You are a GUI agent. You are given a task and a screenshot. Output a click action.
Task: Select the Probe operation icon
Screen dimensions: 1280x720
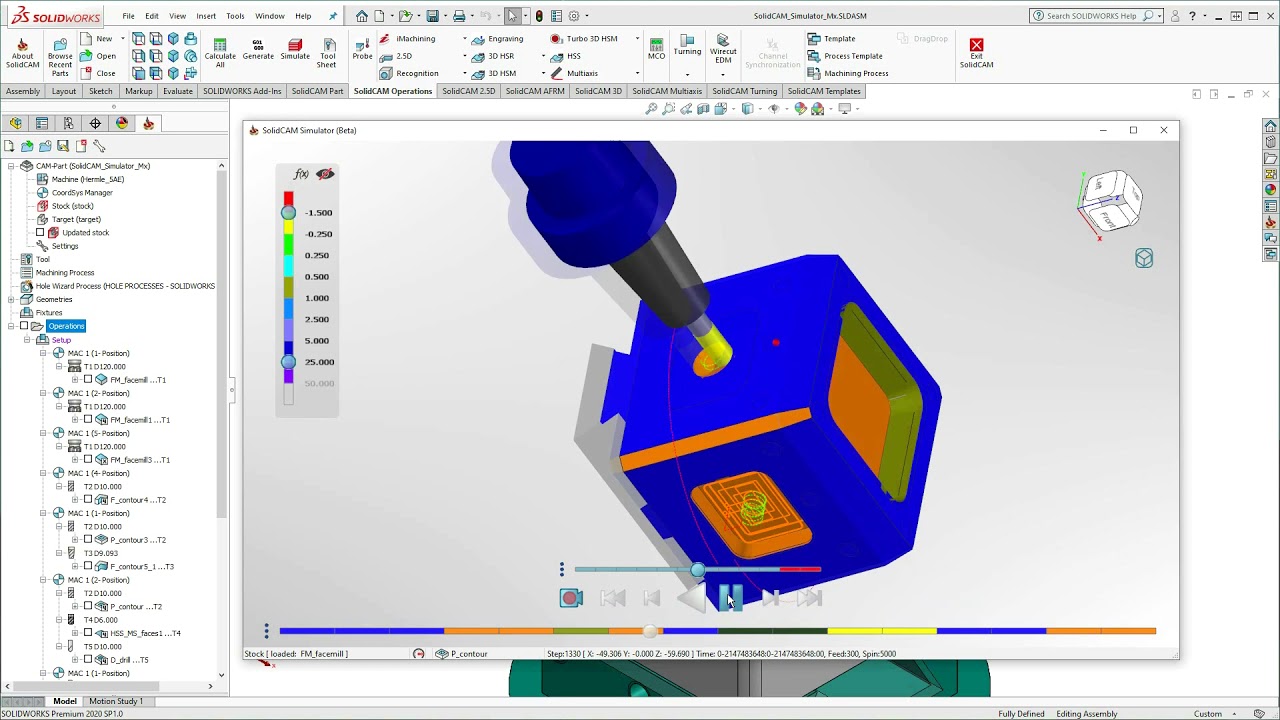[362, 44]
